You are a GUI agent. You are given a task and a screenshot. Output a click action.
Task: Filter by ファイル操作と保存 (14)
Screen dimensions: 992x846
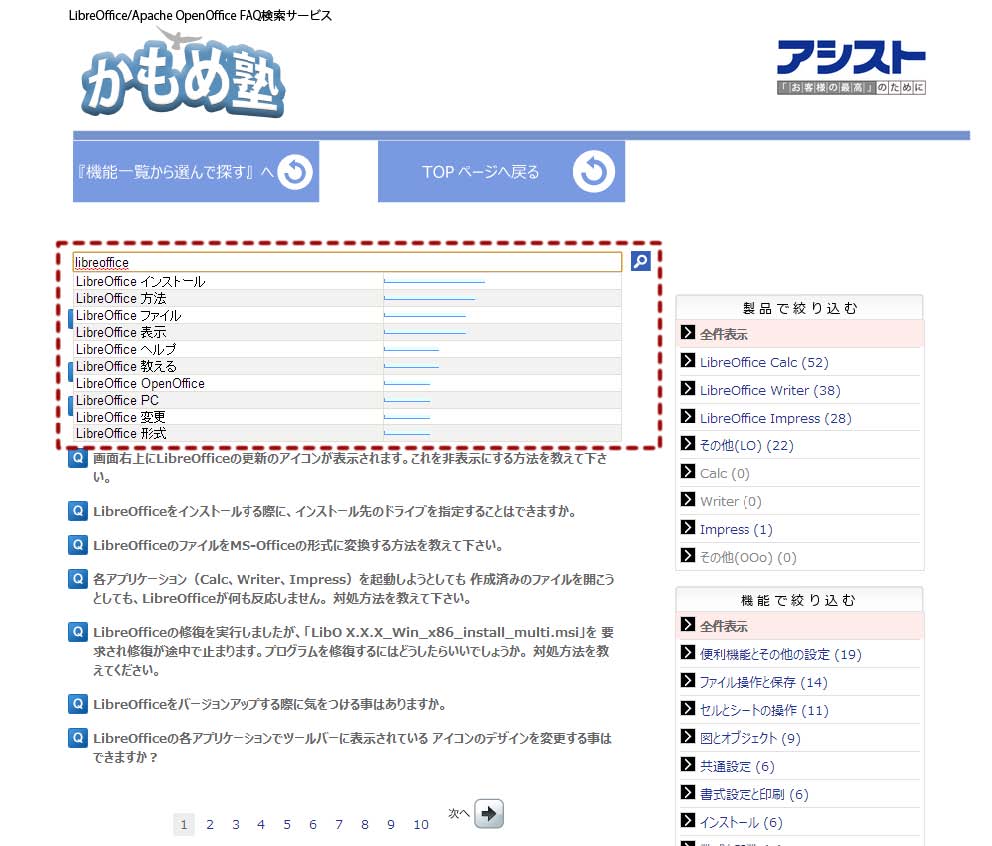tap(764, 682)
